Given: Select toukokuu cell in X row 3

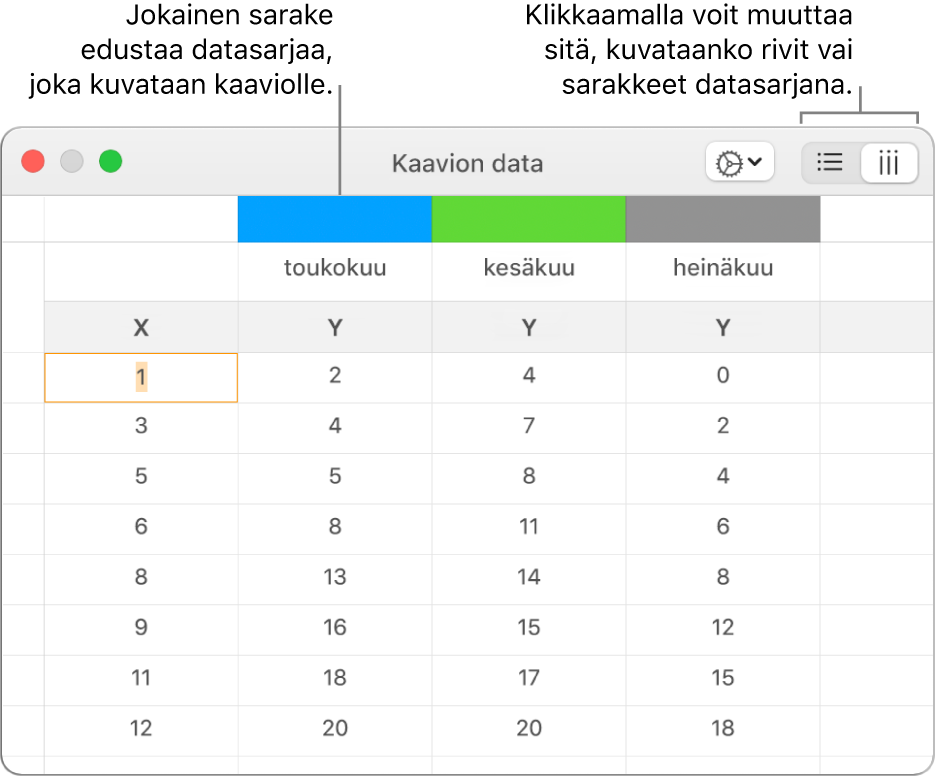Looking at the screenshot, I should [x=335, y=428].
